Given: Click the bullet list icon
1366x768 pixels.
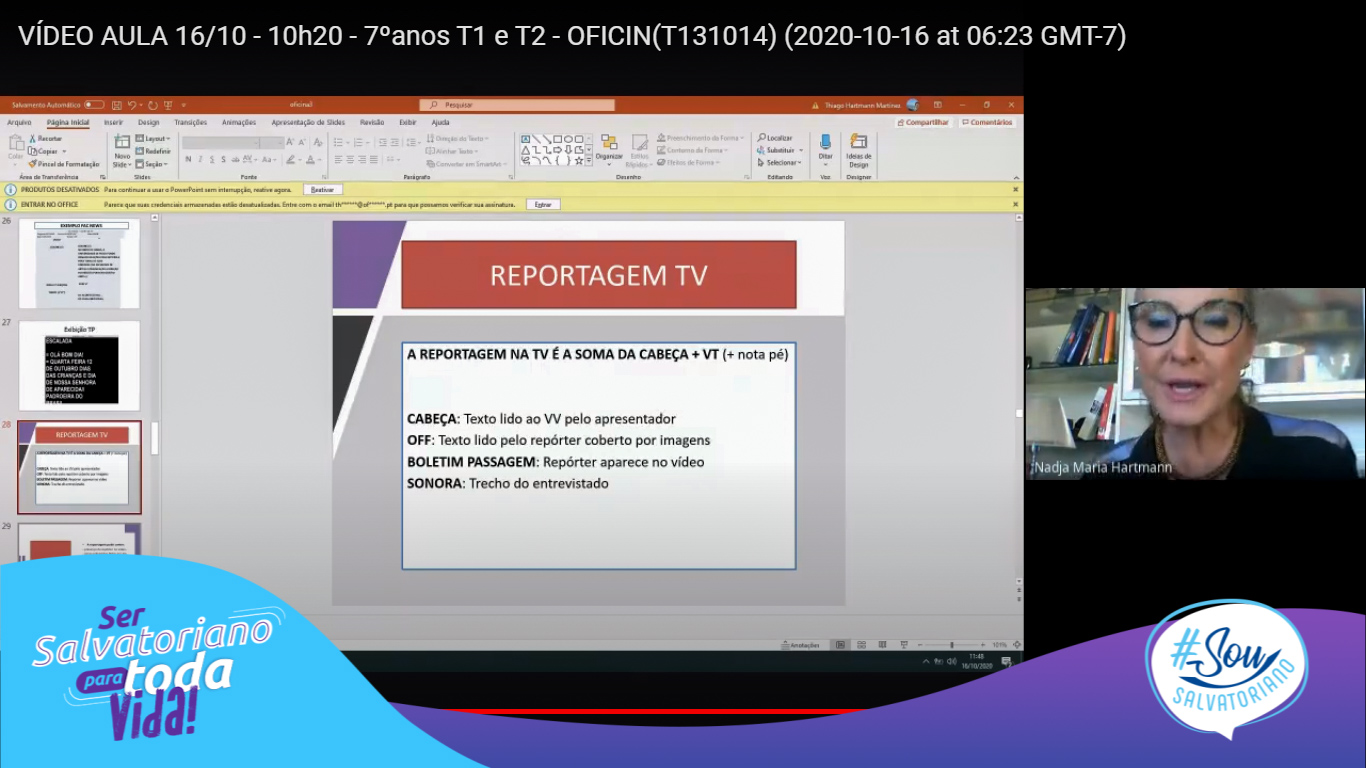Looking at the screenshot, I should 339,143.
